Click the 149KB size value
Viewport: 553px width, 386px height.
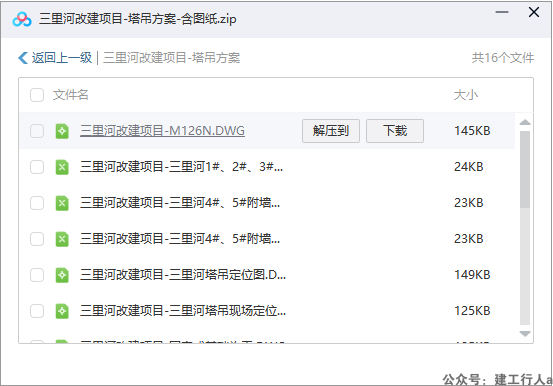(472, 275)
